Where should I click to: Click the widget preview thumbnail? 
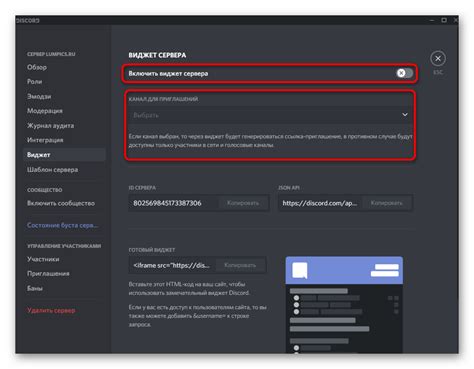[344, 305]
